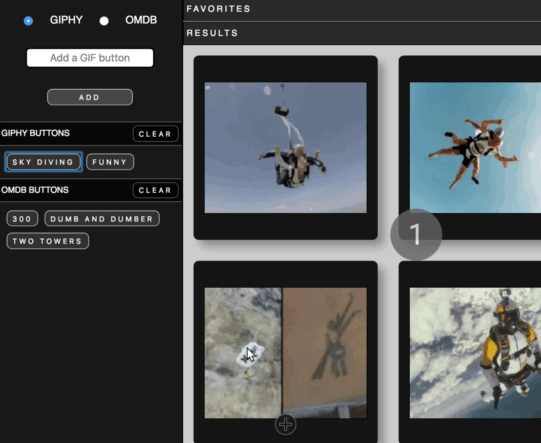Open the blue-sky tandem freefall GIF
This screenshot has width=541, height=443.
pos(475,147)
